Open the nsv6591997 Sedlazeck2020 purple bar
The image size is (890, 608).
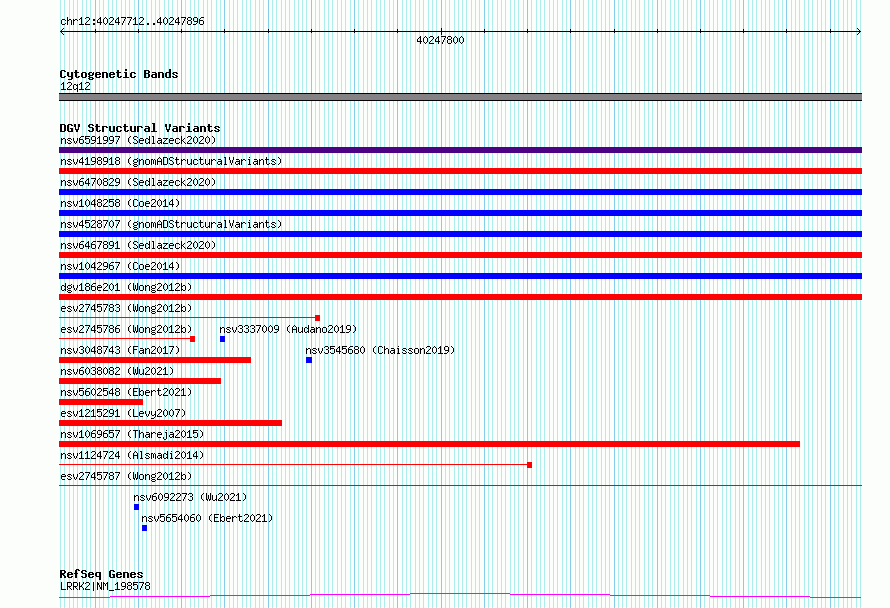coord(460,150)
